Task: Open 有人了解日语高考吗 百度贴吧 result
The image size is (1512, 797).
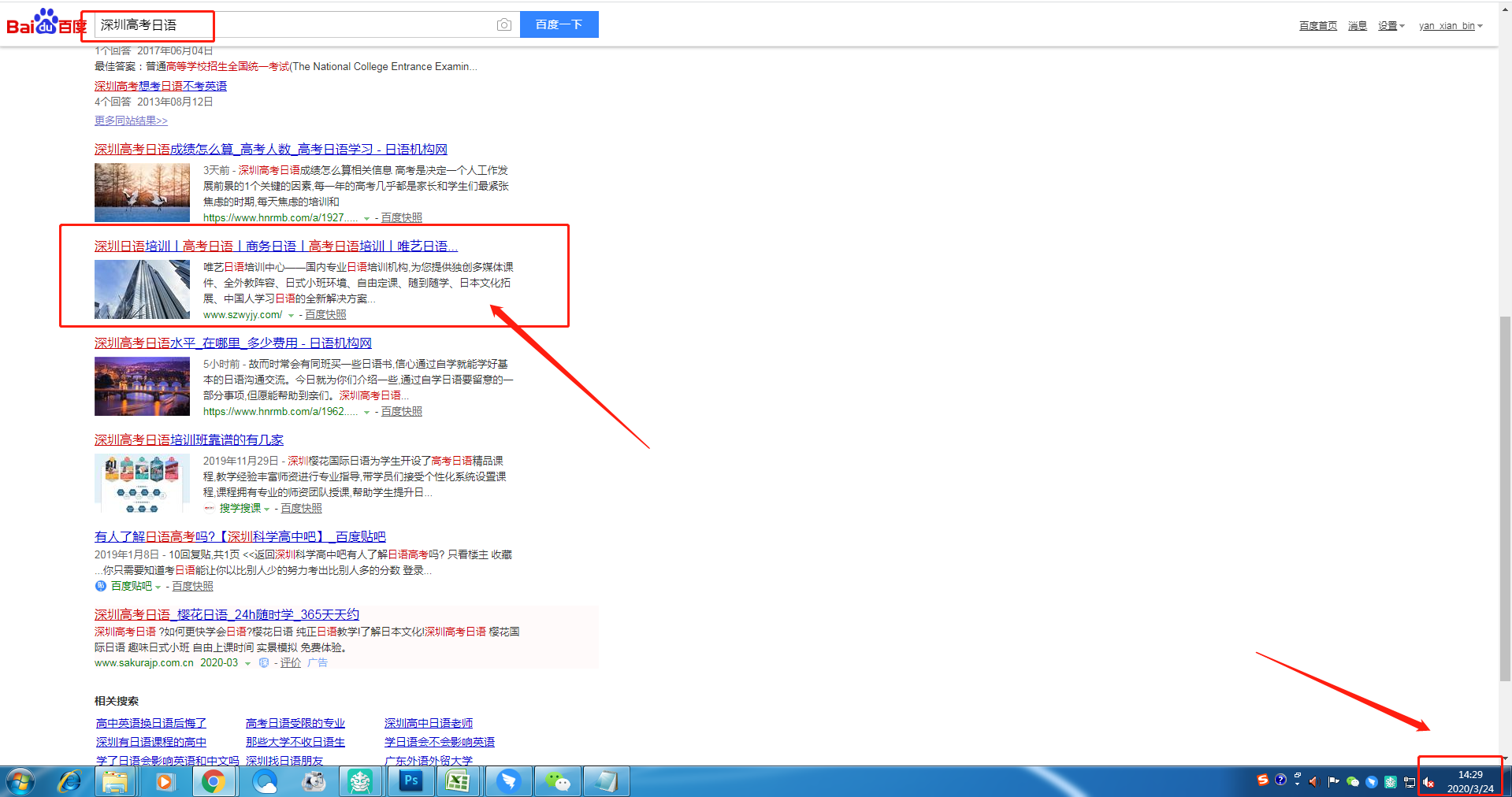Action: click(240, 536)
